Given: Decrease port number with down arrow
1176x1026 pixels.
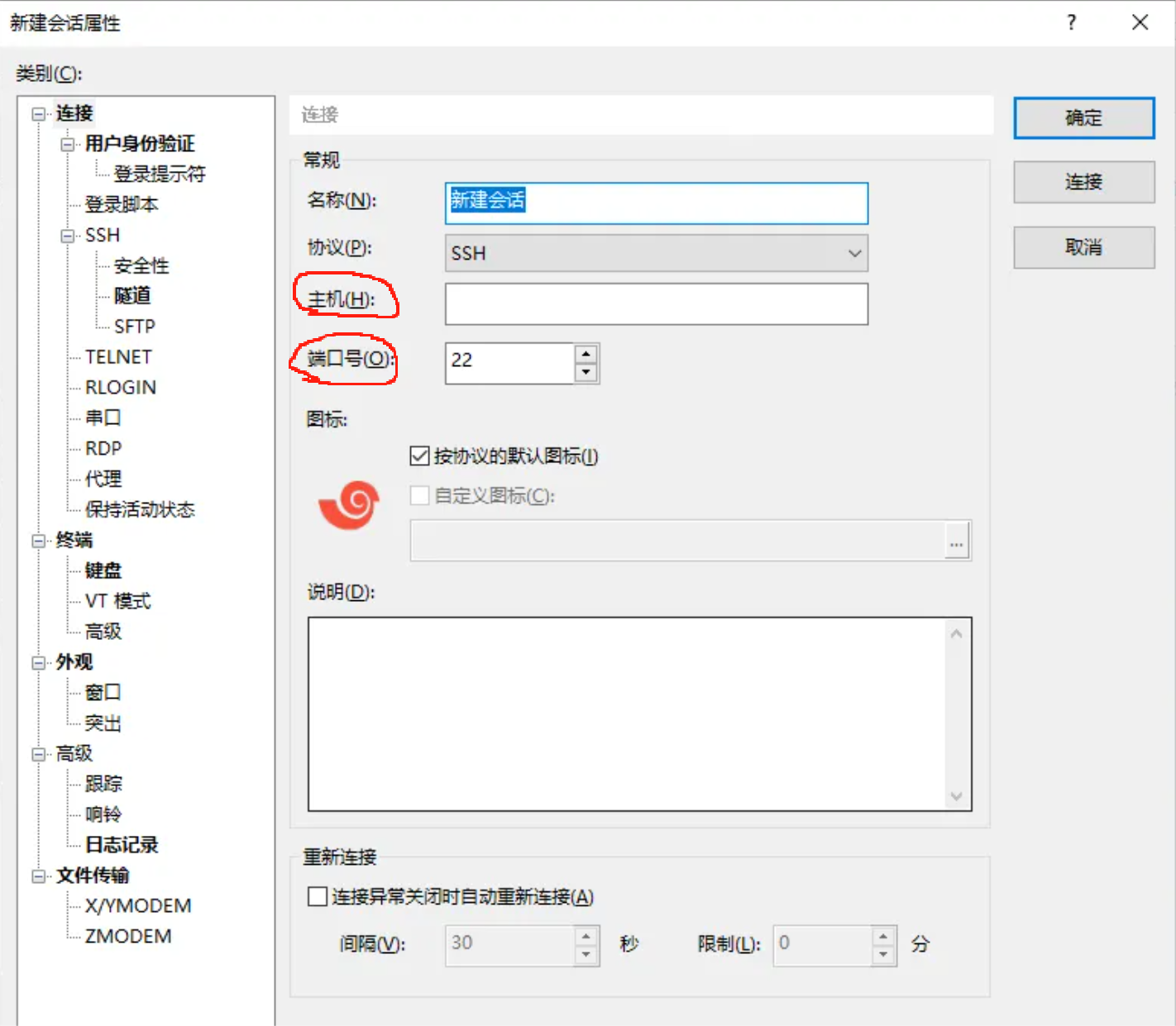Looking at the screenshot, I should coord(586,373).
